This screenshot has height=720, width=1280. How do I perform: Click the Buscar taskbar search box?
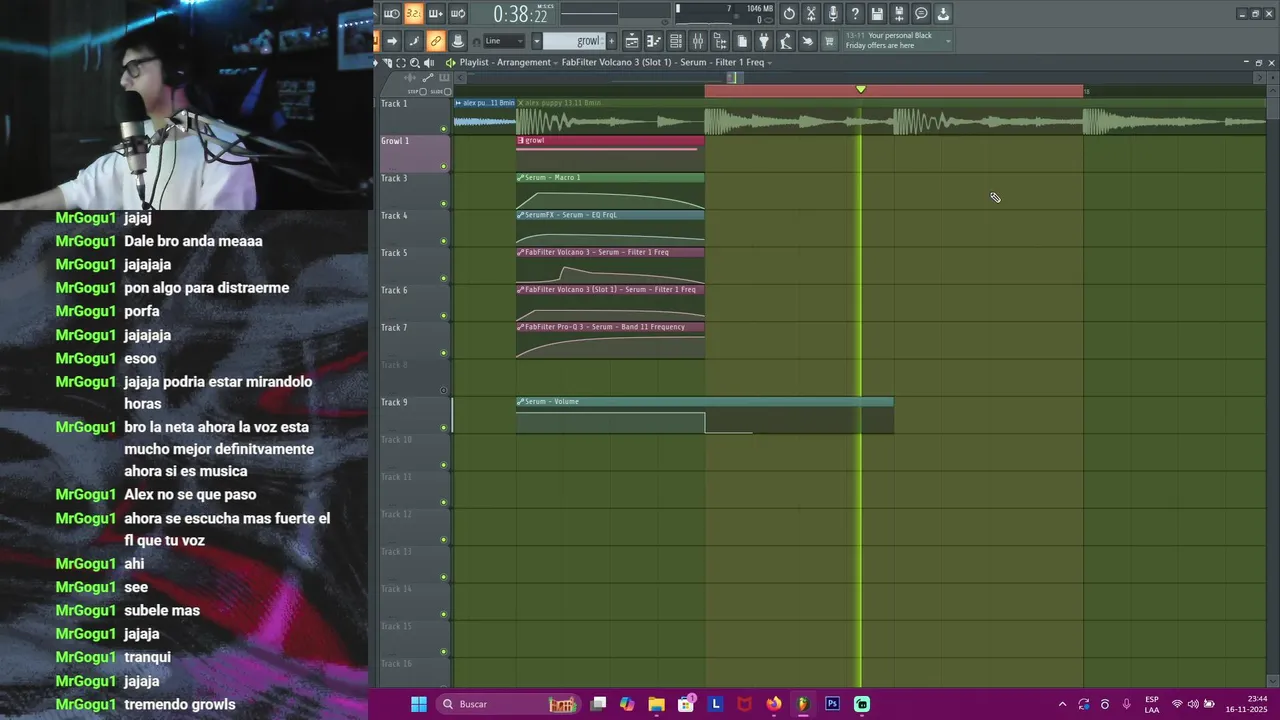click(510, 704)
